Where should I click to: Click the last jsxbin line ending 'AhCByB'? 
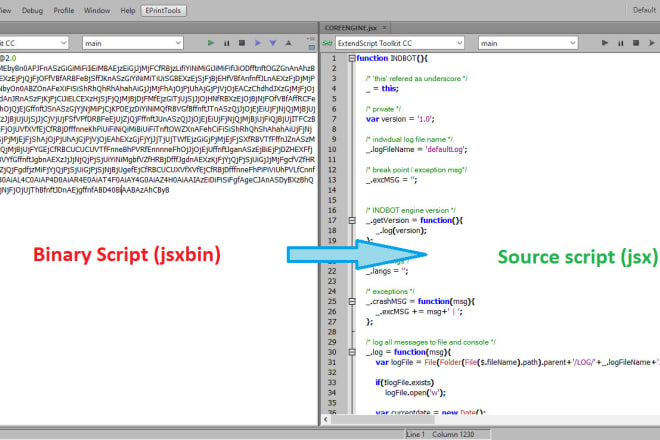[85, 190]
